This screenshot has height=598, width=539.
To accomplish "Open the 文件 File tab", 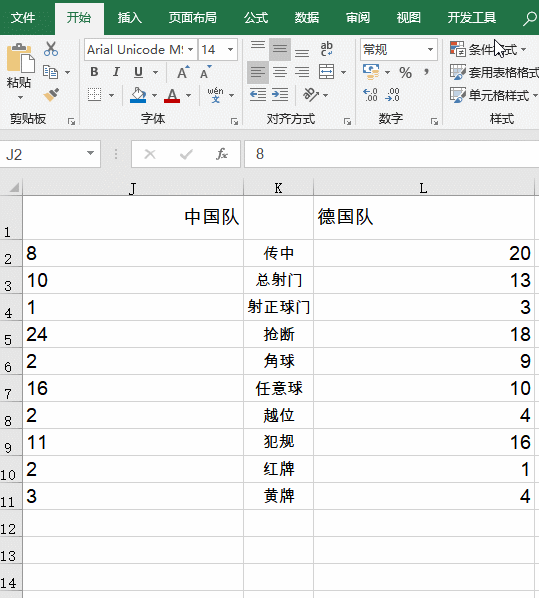I will tap(23, 18).
